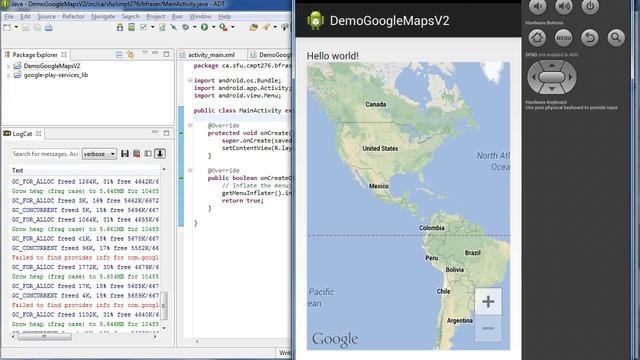Expand the Debug dropdown arrow

[x=194, y=27]
